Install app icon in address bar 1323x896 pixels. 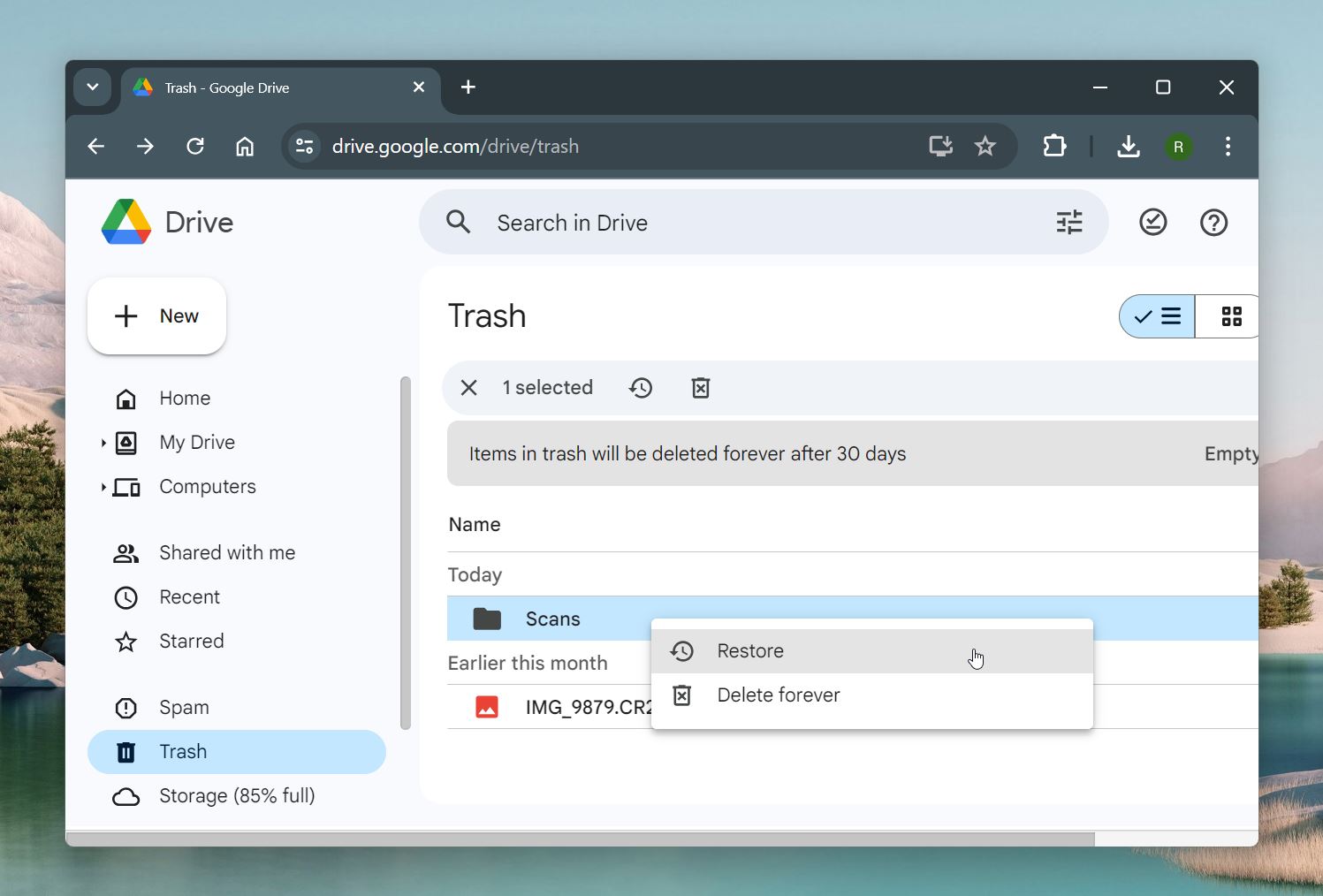click(940, 146)
